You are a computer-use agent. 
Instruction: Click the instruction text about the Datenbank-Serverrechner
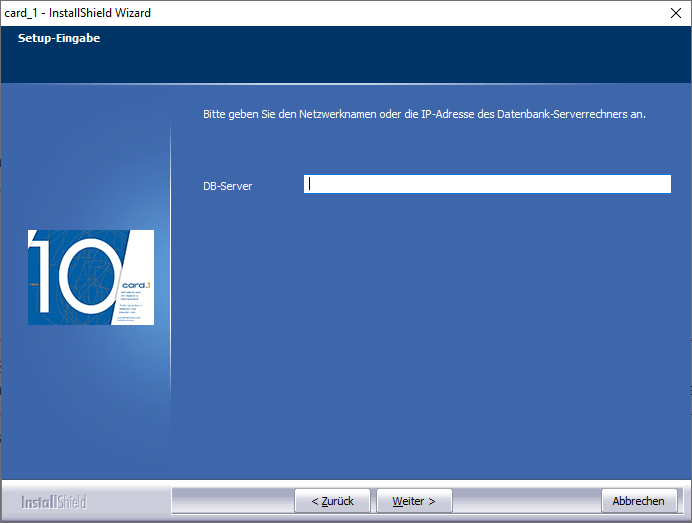pos(424,115)
